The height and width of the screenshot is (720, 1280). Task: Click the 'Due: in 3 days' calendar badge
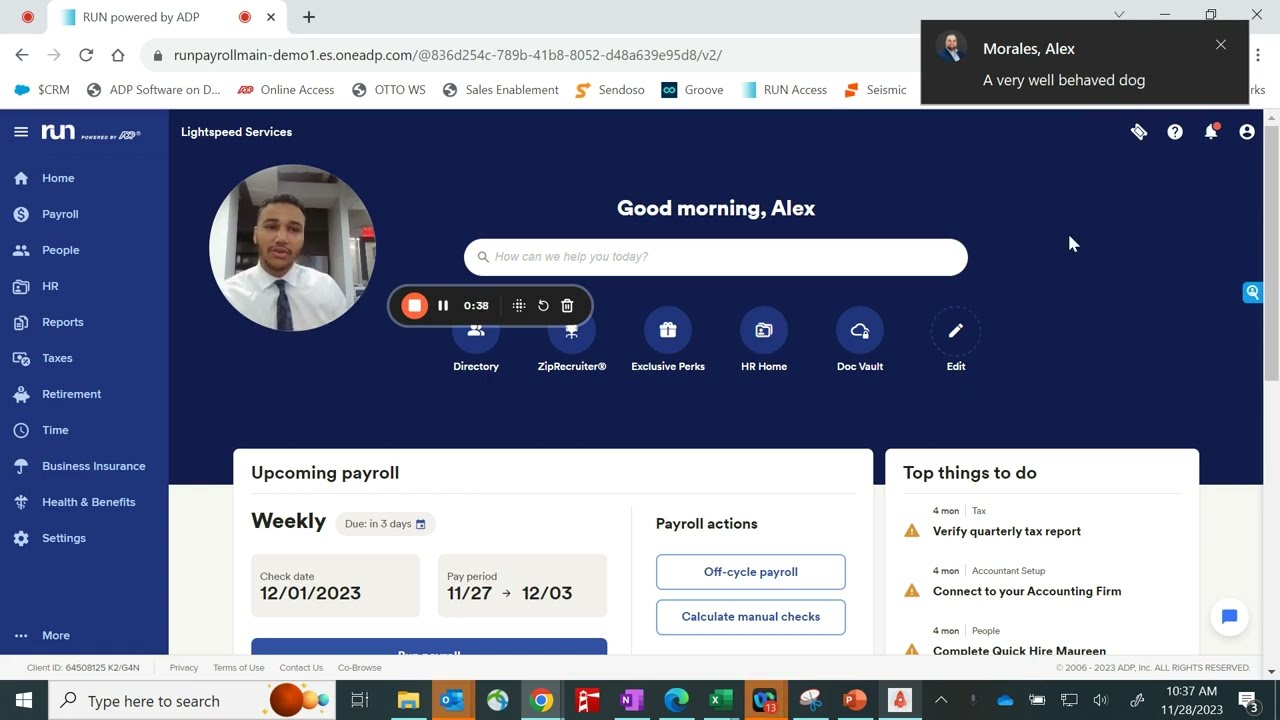point(385,524)
